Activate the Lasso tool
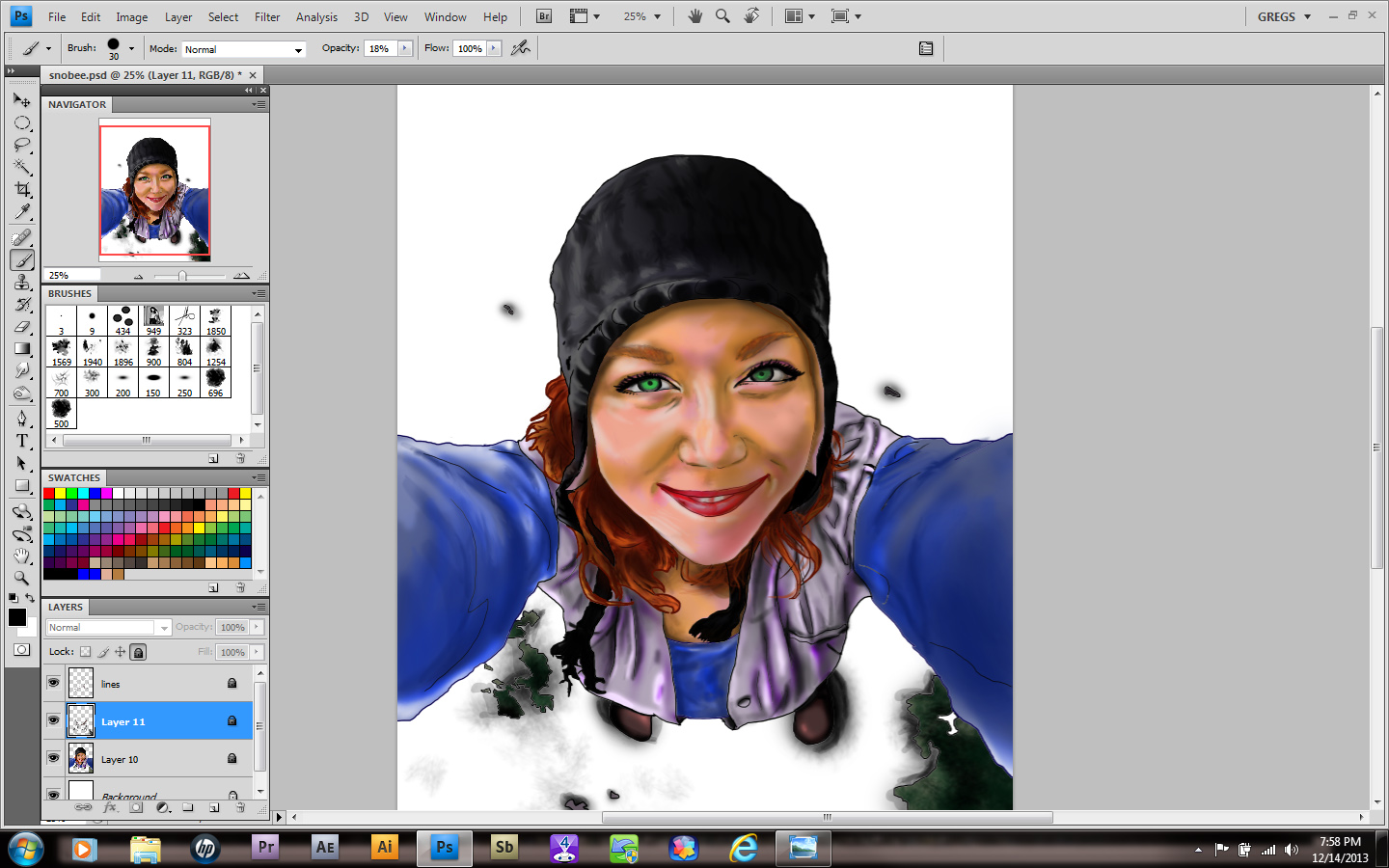This screenshot has height=868, width=1389. [x=22, y=145]
